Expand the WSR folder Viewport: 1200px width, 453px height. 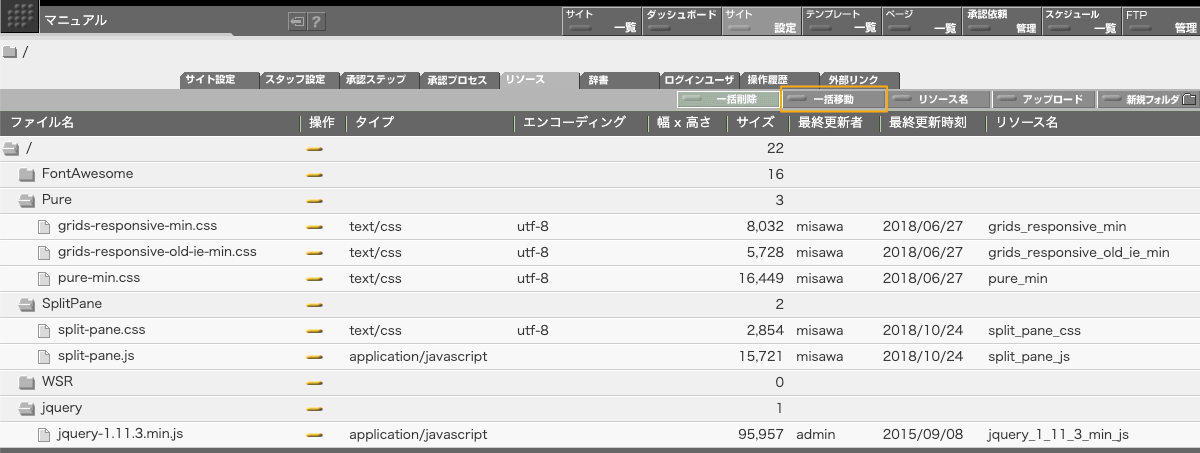coord(27,382)
